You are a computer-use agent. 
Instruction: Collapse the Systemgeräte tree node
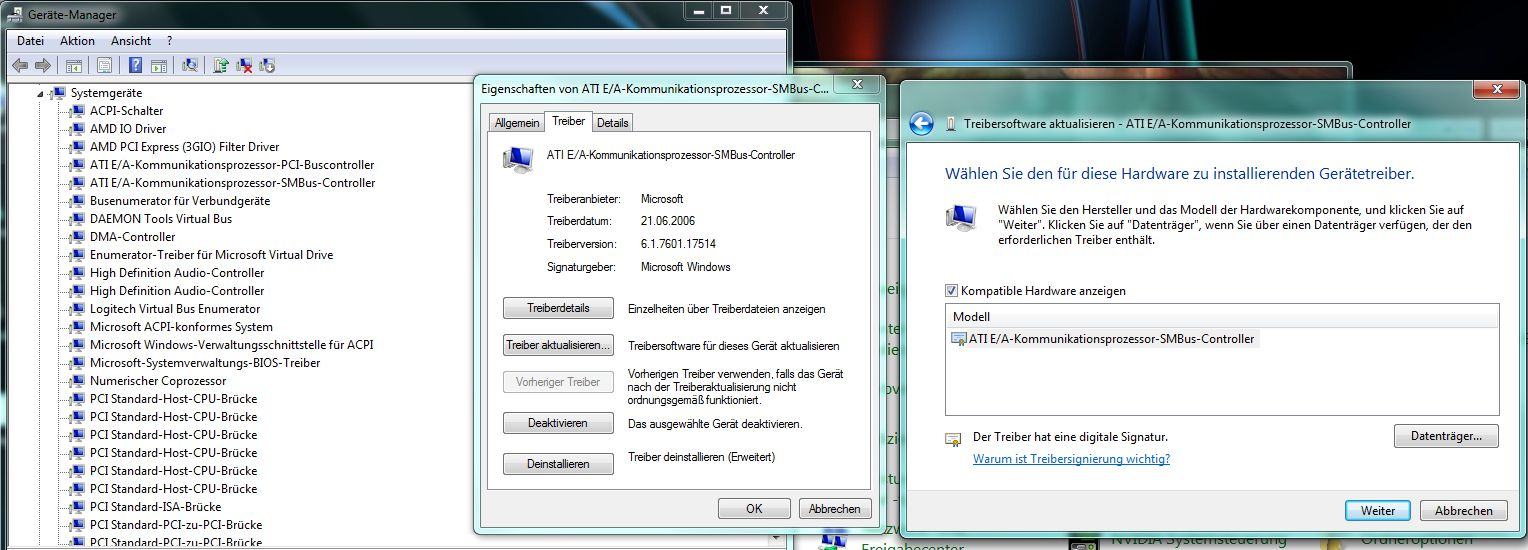(41, 94)
